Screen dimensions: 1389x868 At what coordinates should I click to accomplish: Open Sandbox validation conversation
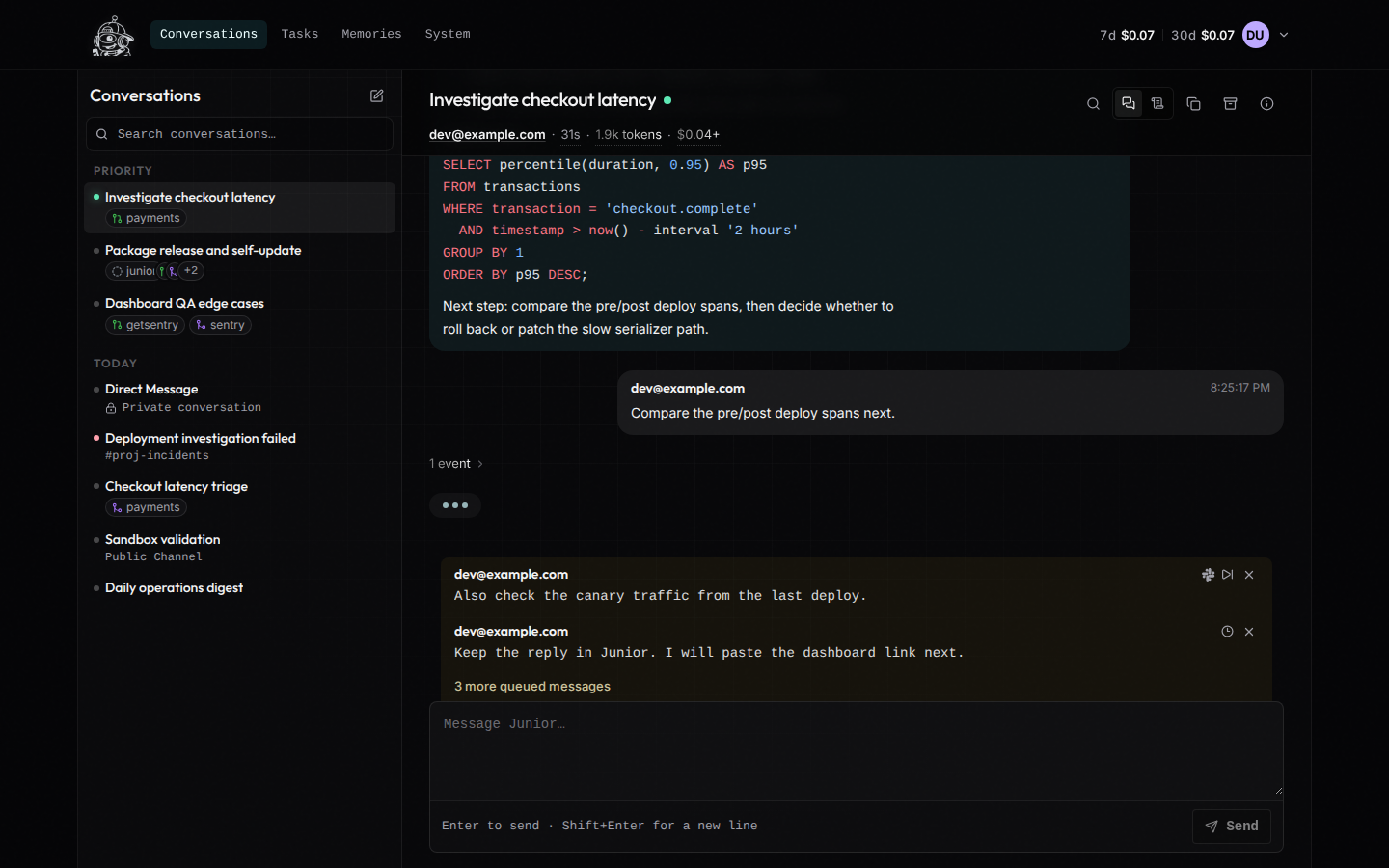239,547
